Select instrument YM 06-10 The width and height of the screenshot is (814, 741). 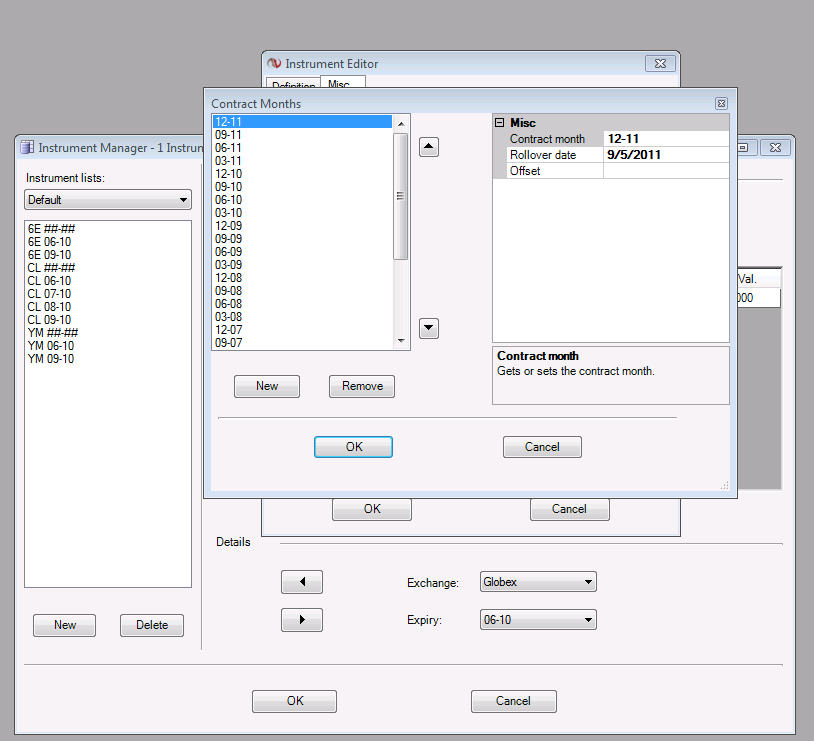tap(51, 345)
